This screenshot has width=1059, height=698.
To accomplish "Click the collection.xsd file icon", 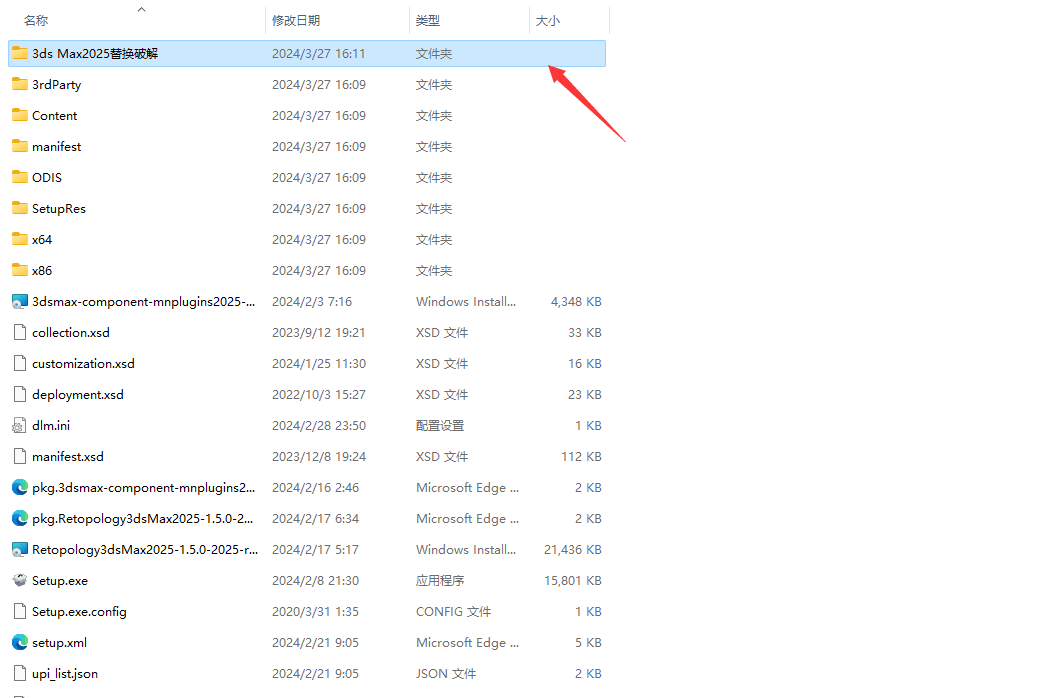I will 20,332.
